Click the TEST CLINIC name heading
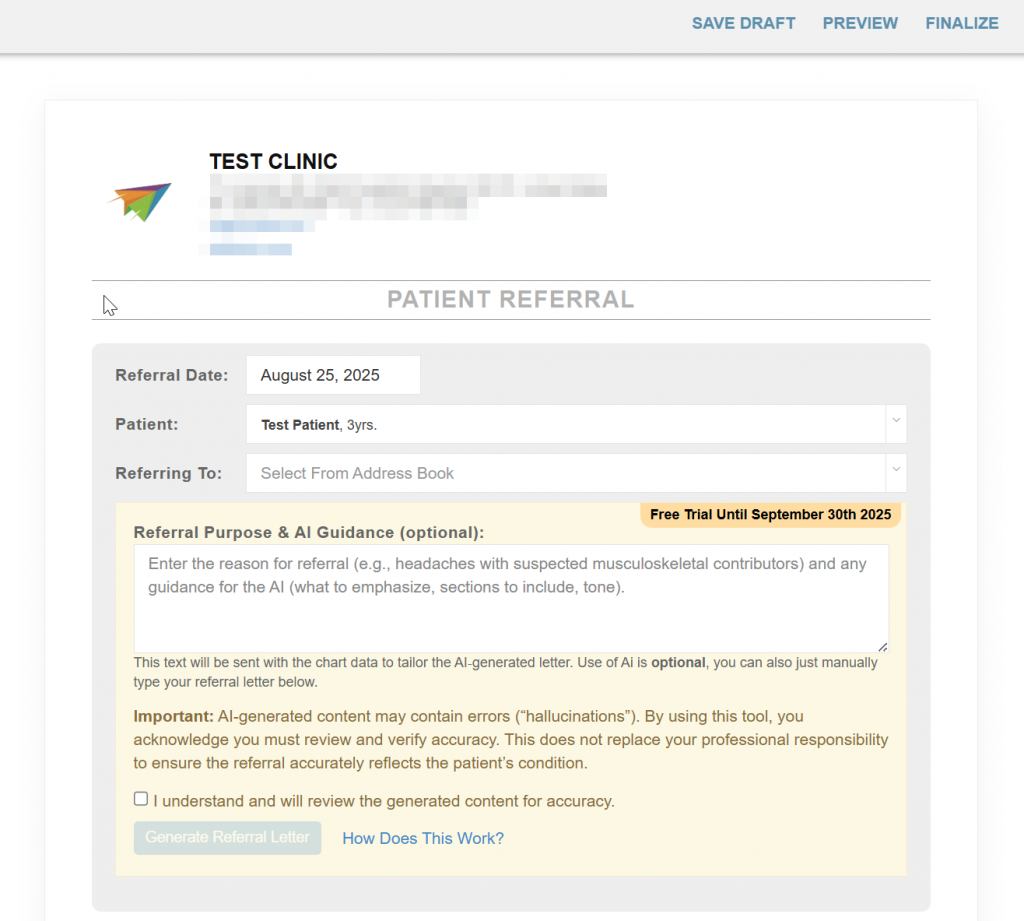Viewport: 1024px width, 921px height. [273, 161]
